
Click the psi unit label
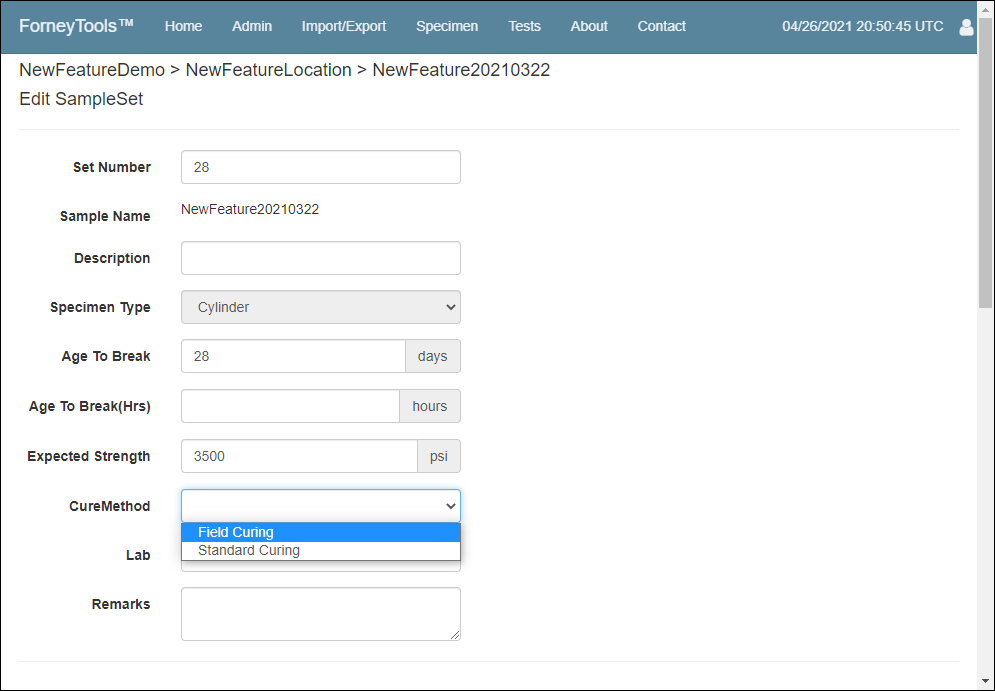[439, 456]
